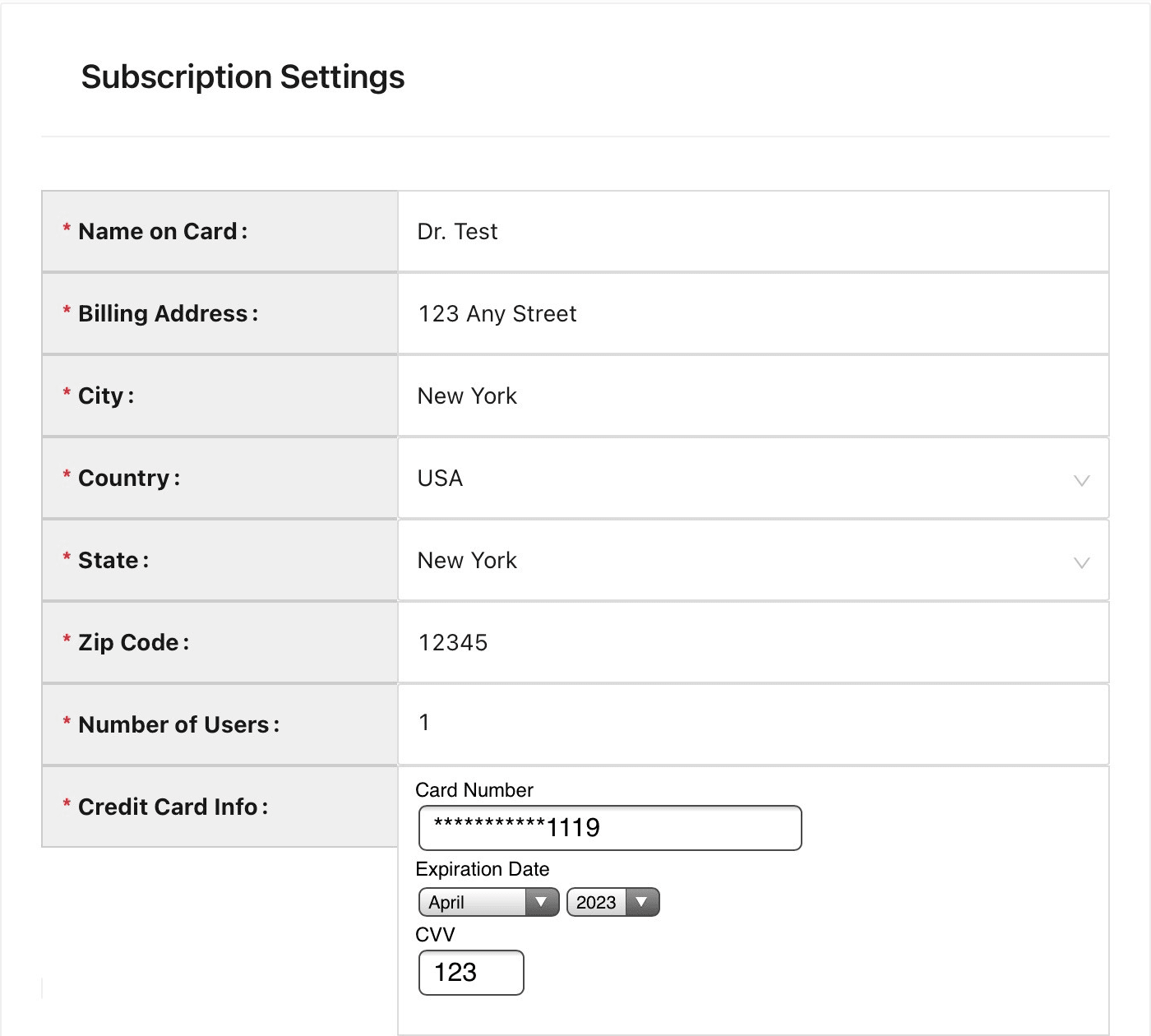Click the Expiration Date label text
Image resolution: width=1151 pixels, height=1036 pixels.
point(483,869)
